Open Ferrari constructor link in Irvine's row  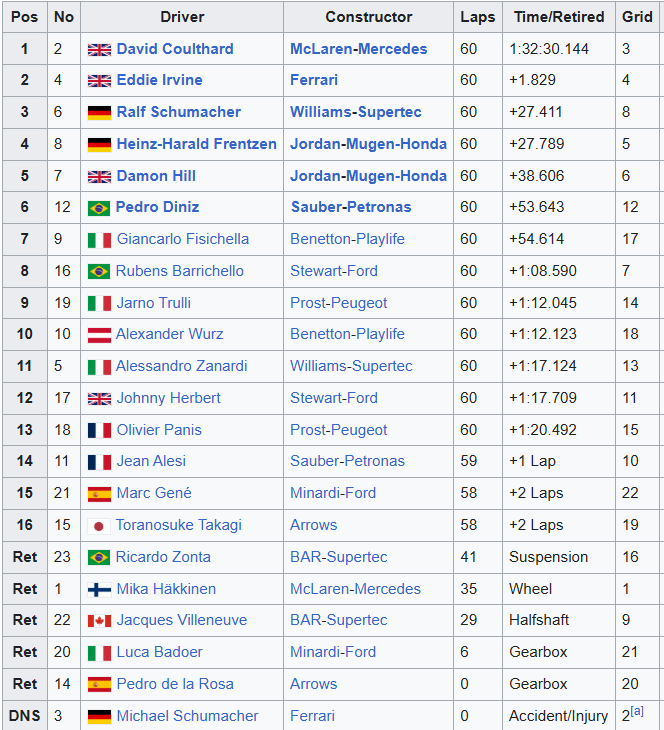[x=314, y=80]
